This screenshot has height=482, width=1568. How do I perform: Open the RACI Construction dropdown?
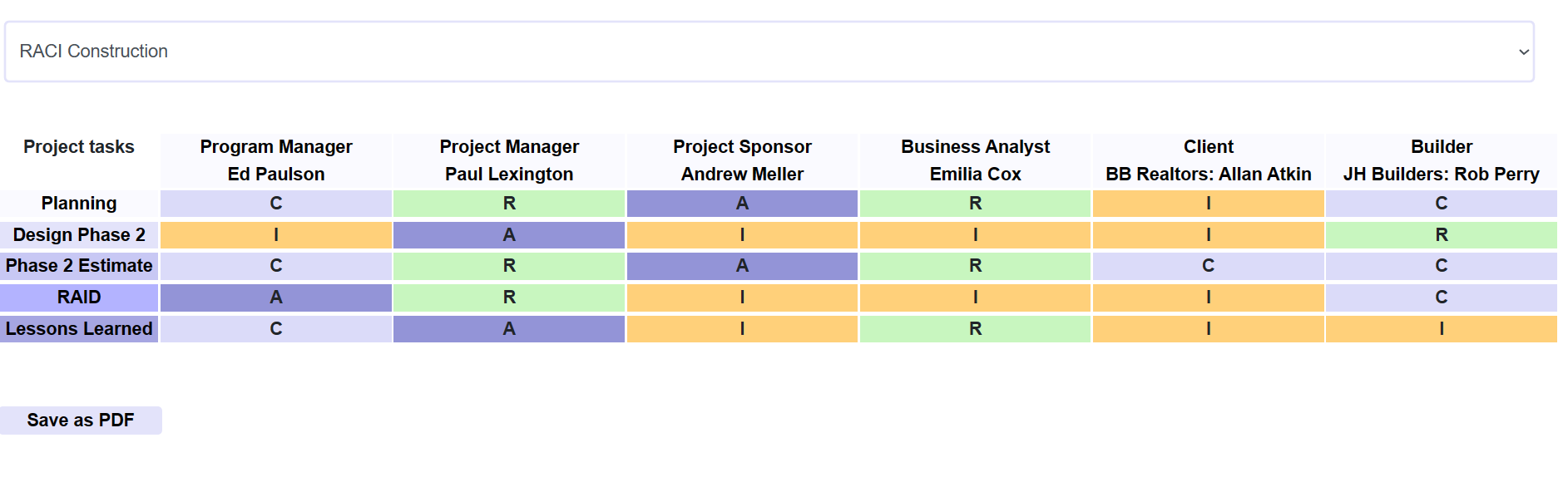coord(769,52)
